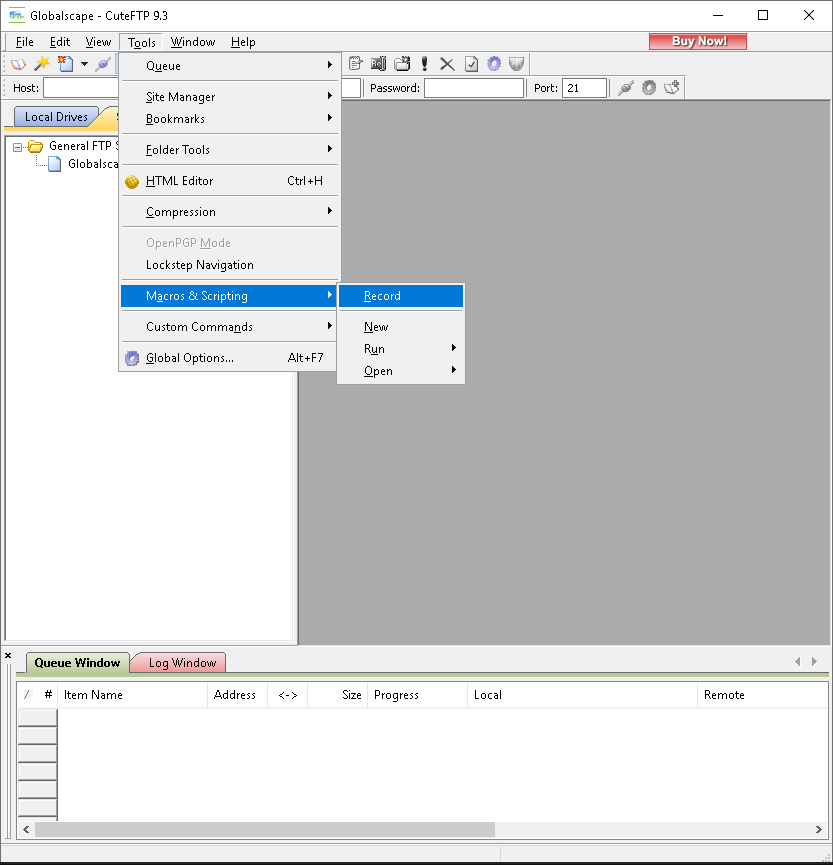This screenshot has width=833, height=865.
Task: Click the Host input field
Action: [81, 88]
